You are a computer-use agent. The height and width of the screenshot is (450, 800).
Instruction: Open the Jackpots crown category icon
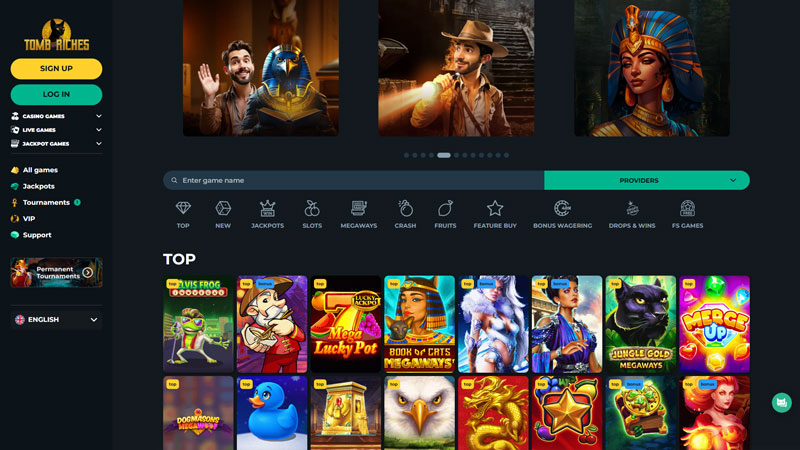[x=267, y=209]
